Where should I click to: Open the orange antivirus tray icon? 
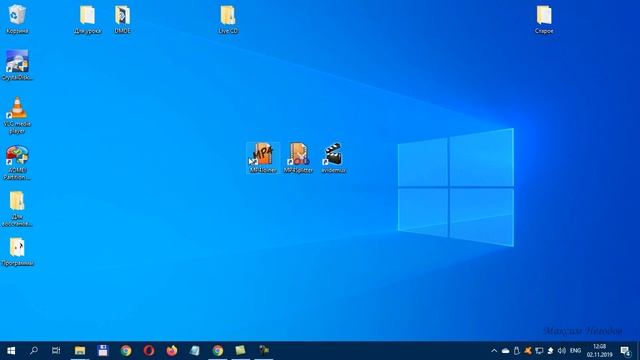(x=528, y=351)
